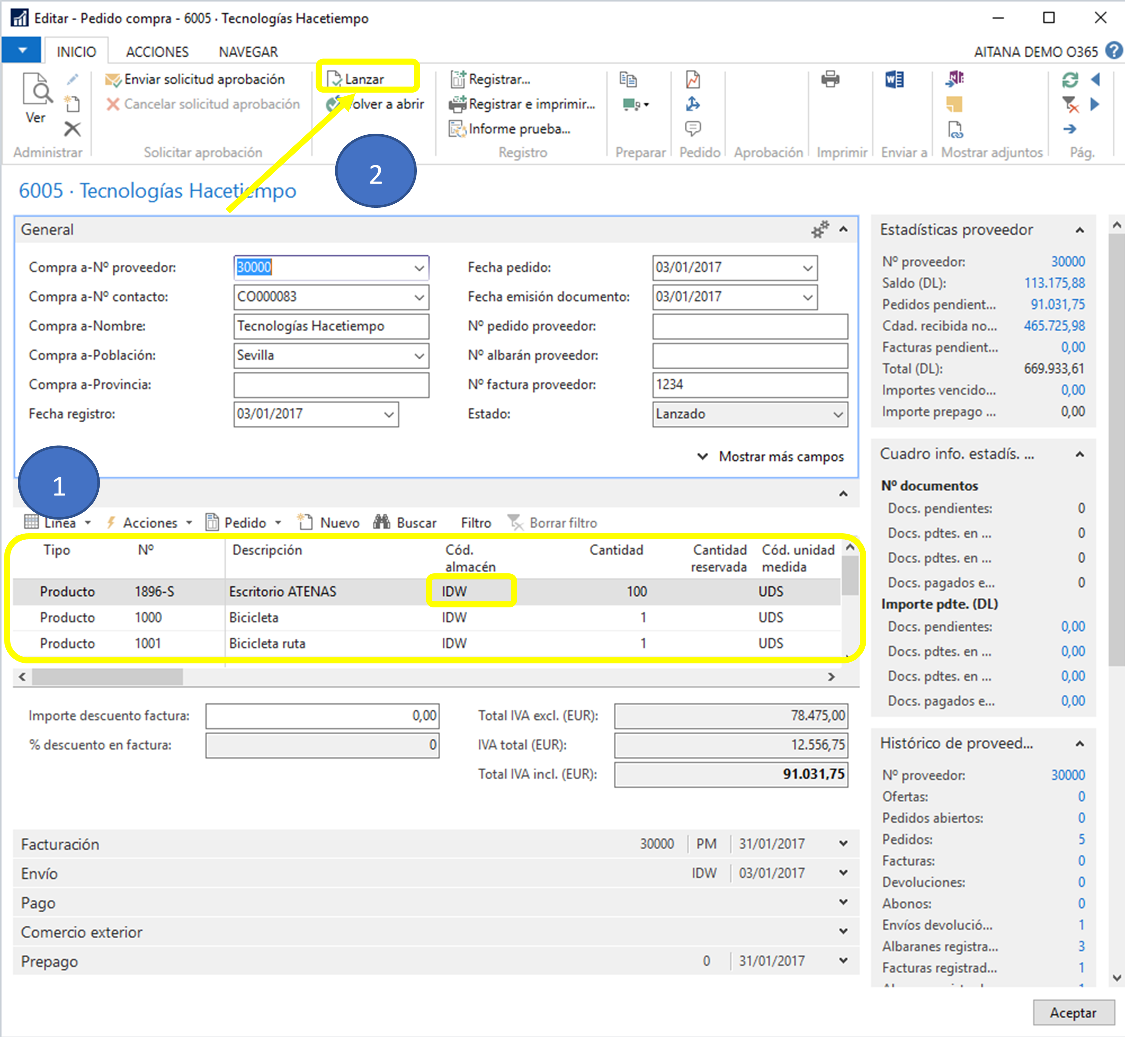Go to next record with right triangle
This screenshot has width=1125, height=1064.
click(1095, 104)
